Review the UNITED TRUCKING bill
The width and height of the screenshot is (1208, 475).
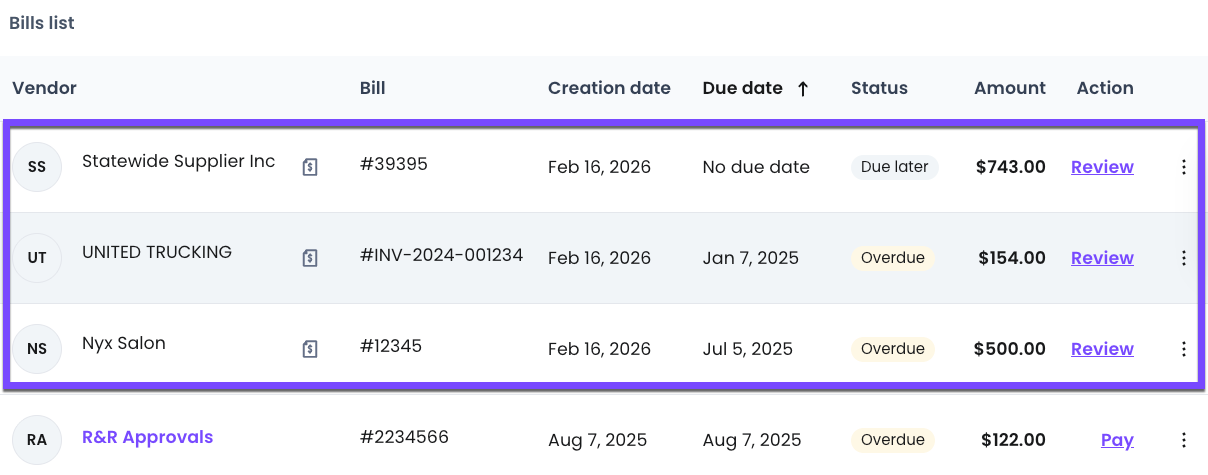(1102, 258)
